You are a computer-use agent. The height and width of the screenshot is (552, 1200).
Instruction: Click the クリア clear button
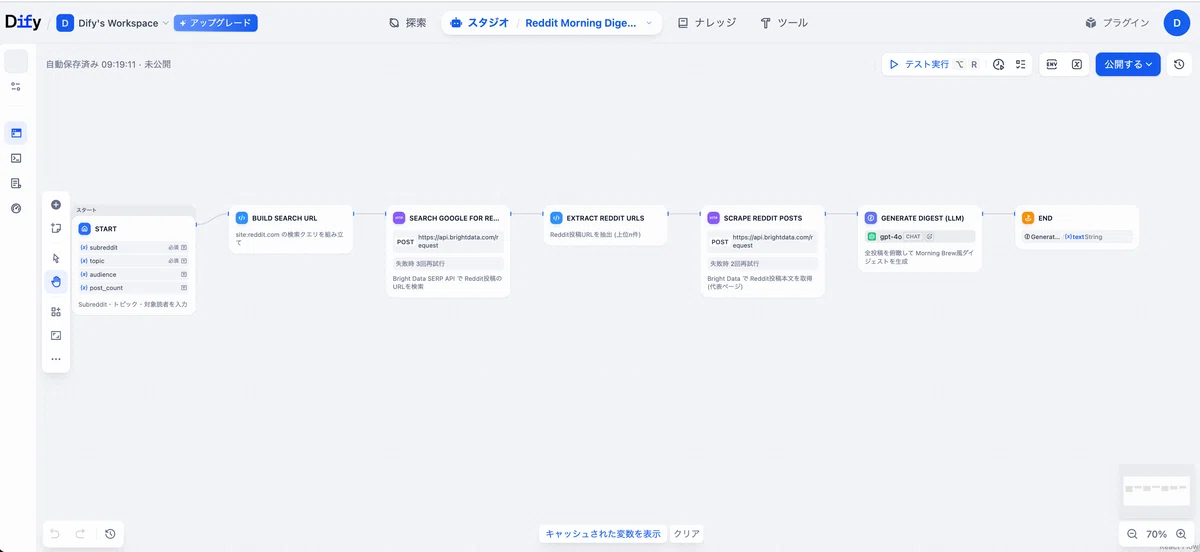686,534
